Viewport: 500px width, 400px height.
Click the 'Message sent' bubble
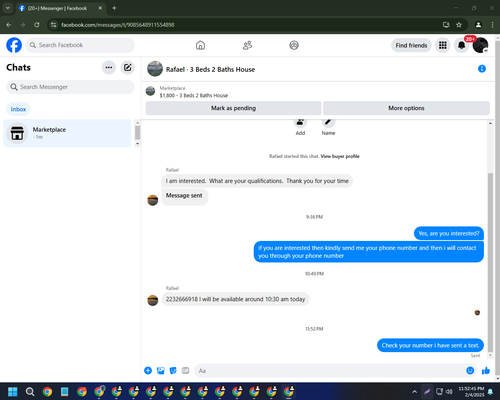point(184,196)
